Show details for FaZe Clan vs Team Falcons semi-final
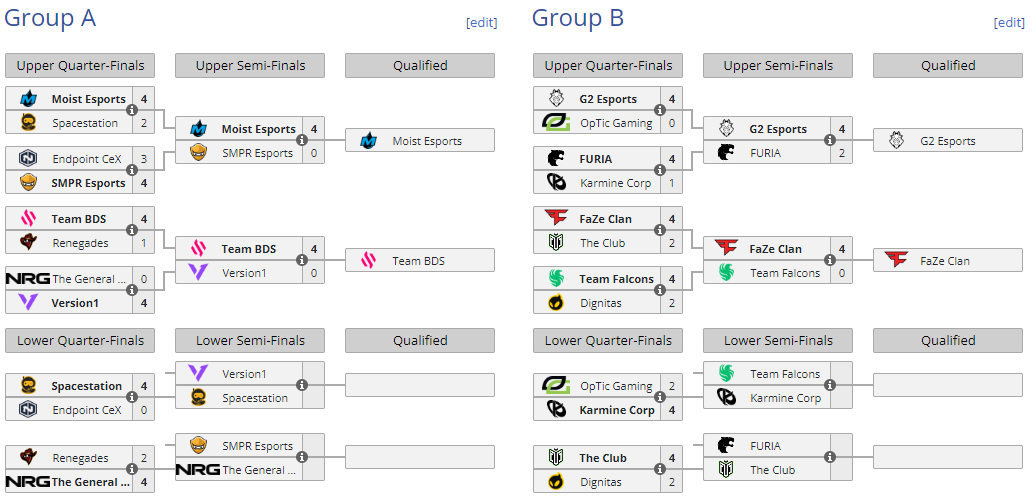Image resolution: width=1032 pixels, height=497 pixels. tap(829, 261)
